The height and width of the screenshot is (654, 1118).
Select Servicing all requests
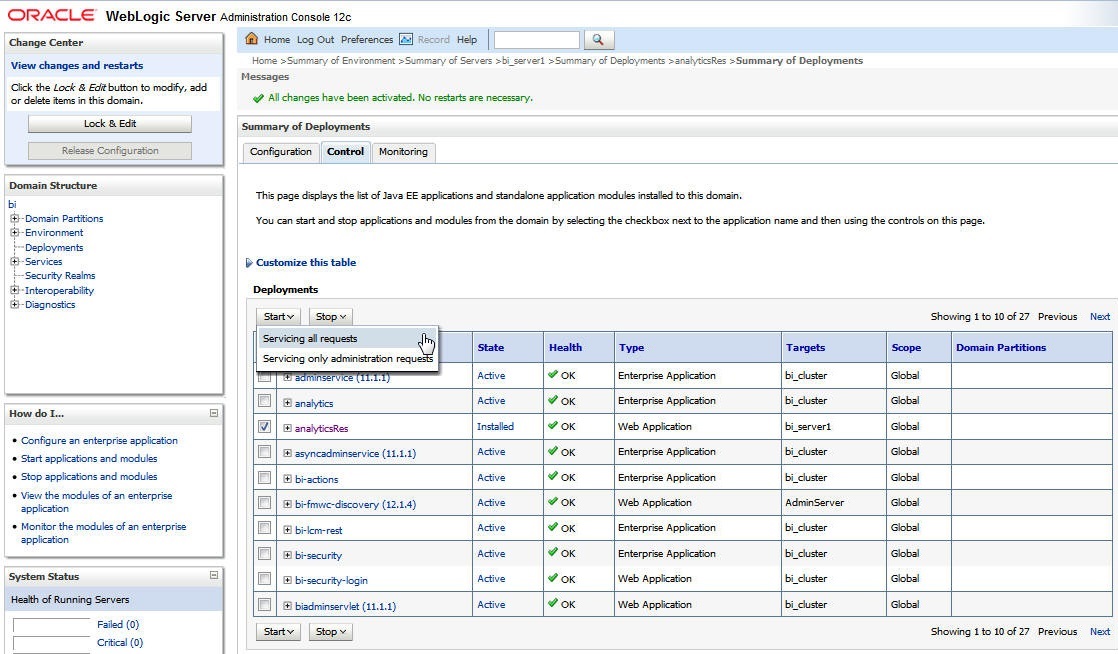coord(347,339)
